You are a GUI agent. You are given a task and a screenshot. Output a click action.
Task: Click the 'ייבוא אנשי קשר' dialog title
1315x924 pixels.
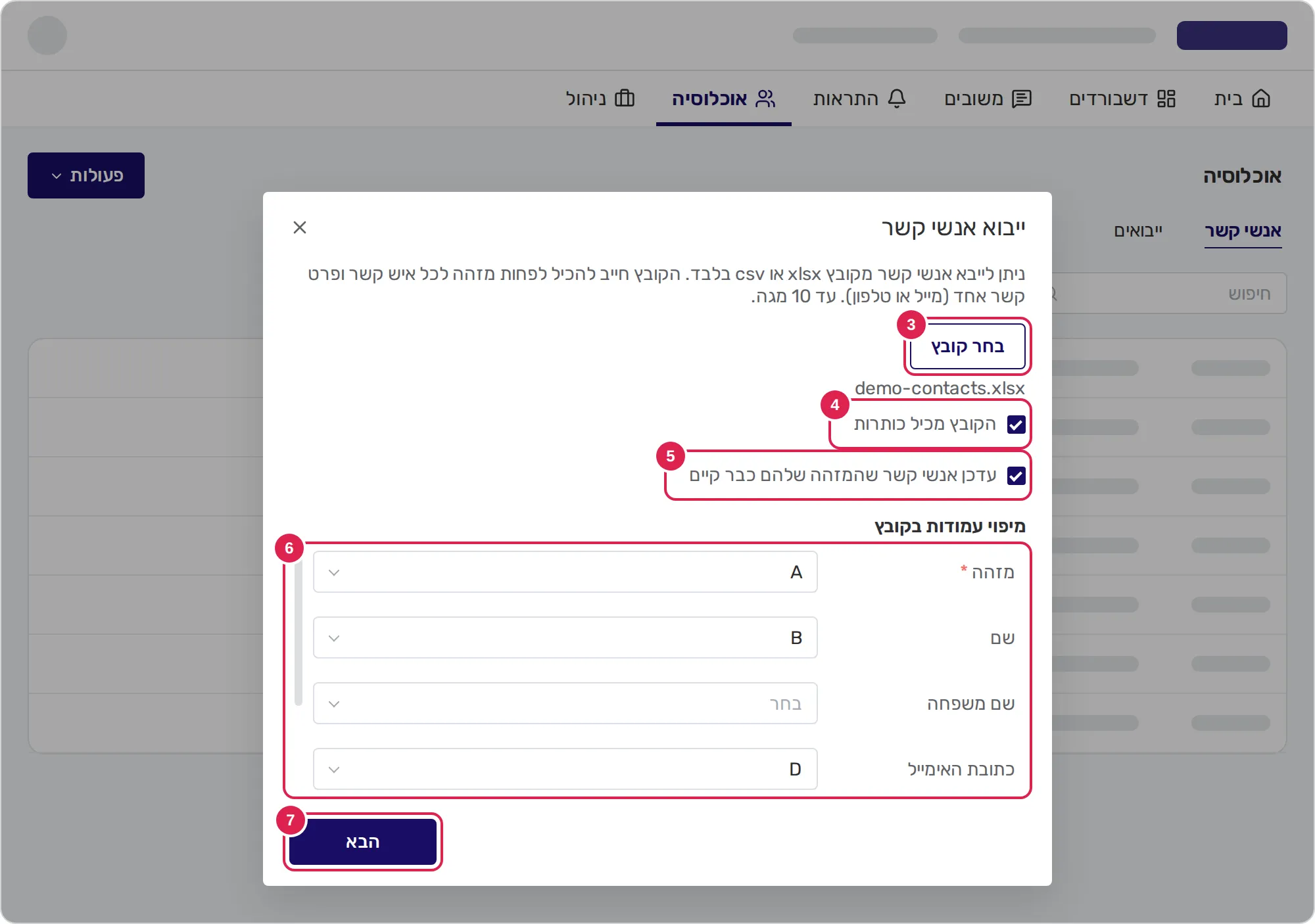tap(953, 228)
